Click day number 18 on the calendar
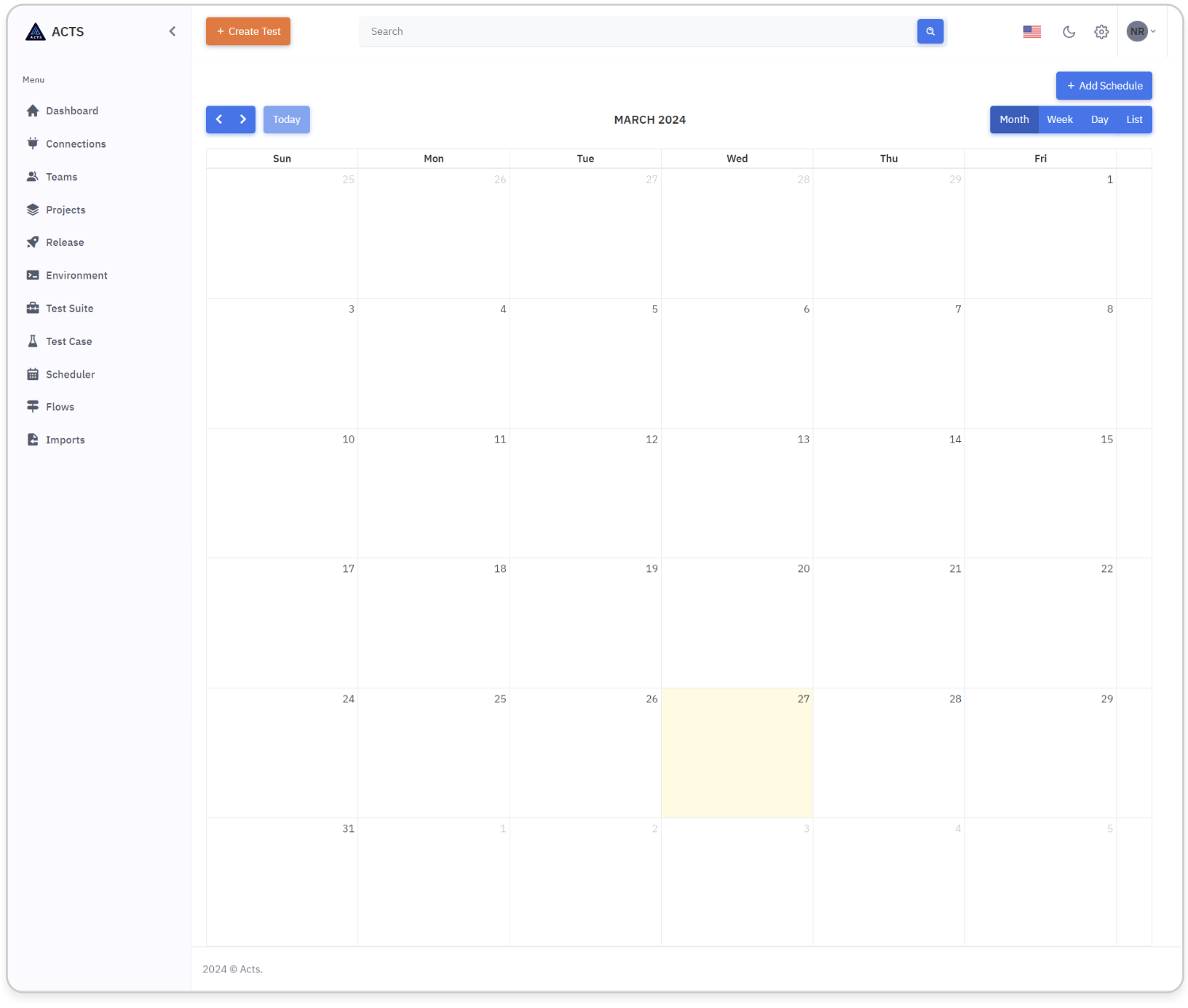 click(x=500, y=569)
